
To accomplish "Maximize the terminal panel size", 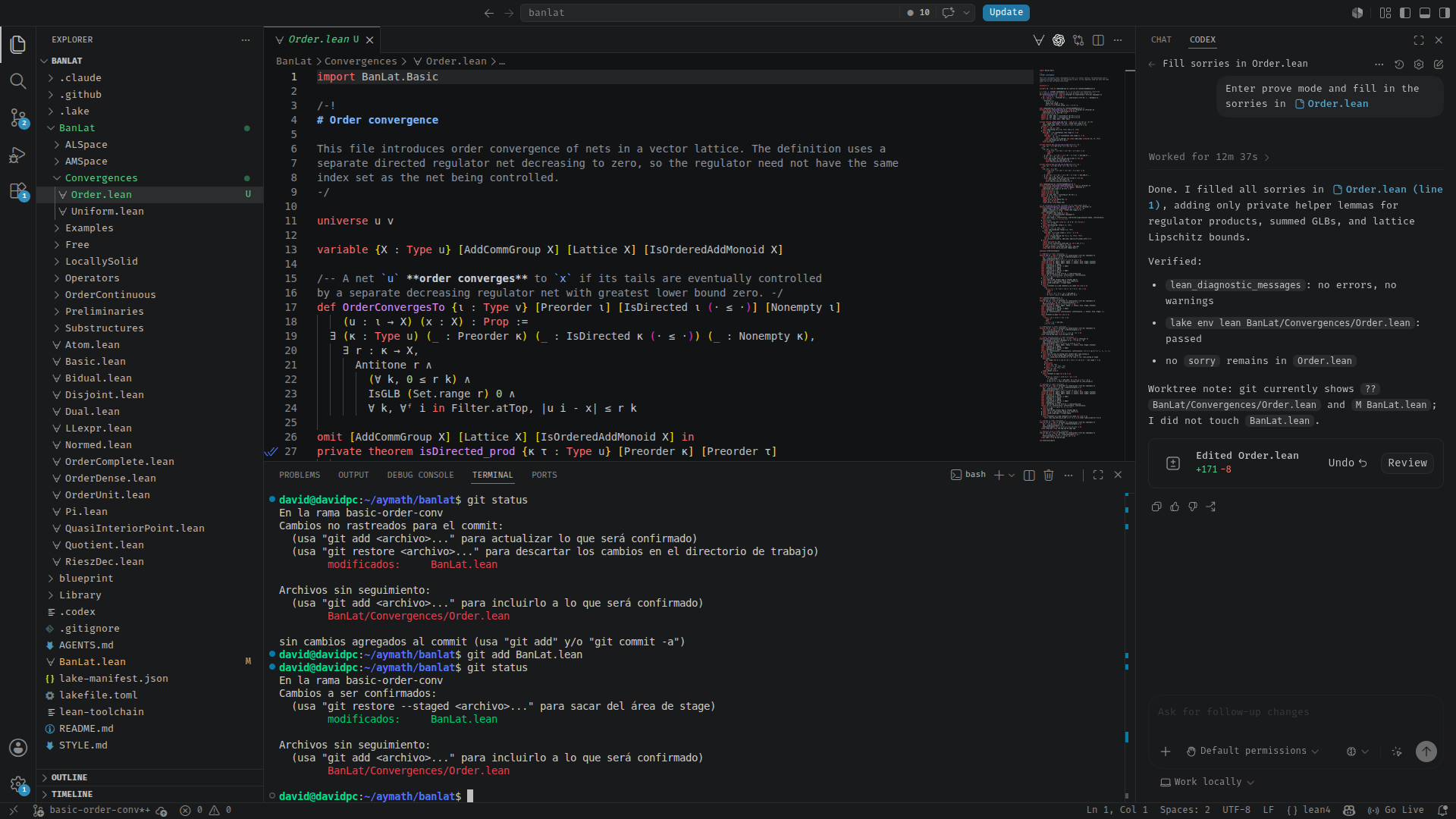I will point(1098,475).
